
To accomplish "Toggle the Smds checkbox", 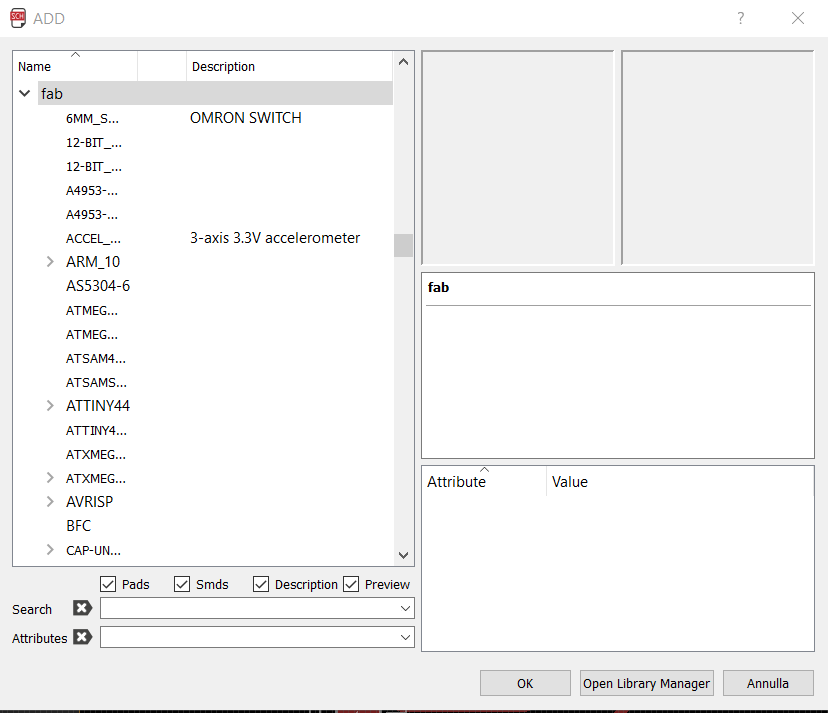I will tap(182, 584).
